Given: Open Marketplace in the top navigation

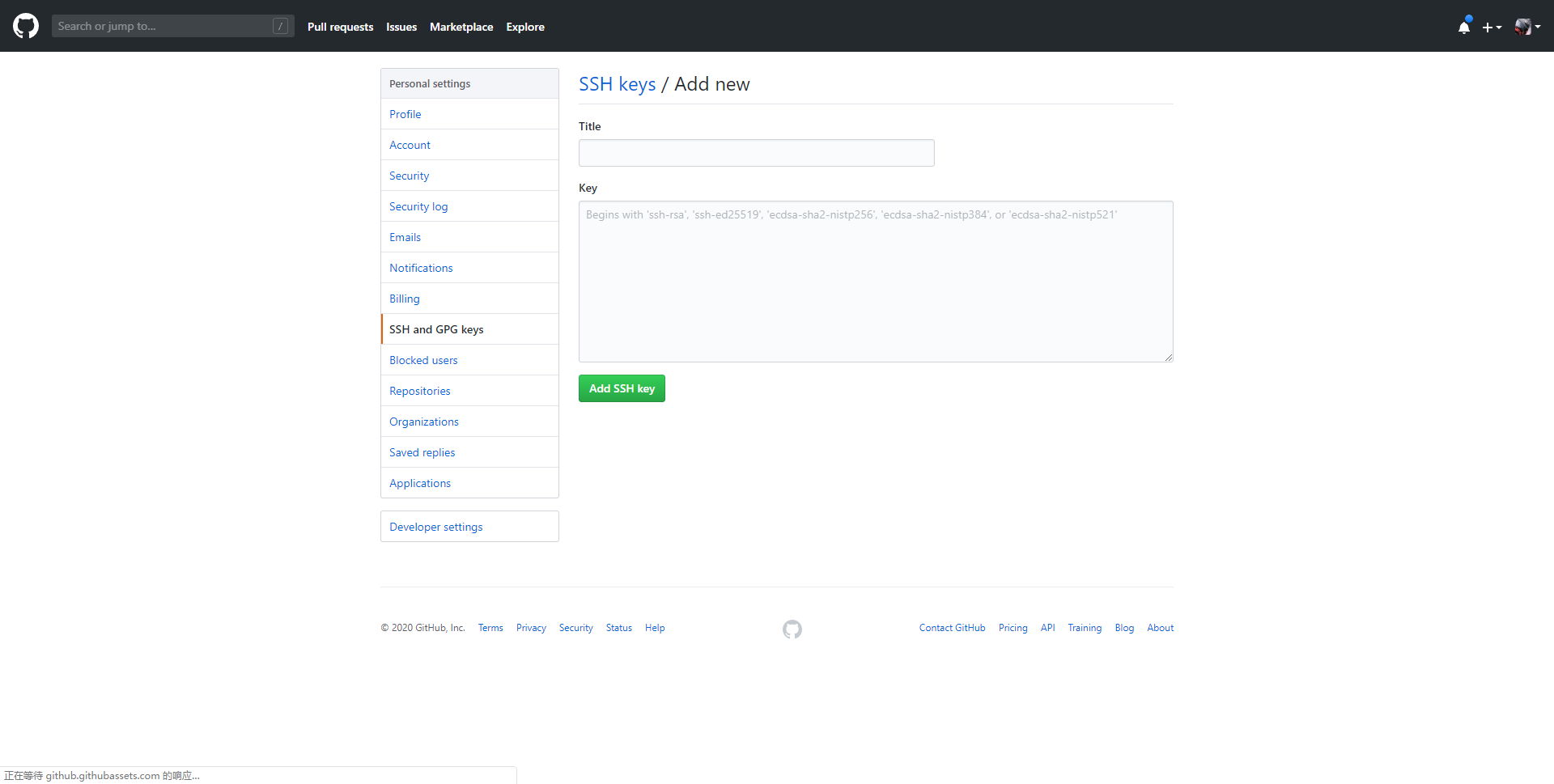Looking at the screenshot, I should tap(461, 27).
